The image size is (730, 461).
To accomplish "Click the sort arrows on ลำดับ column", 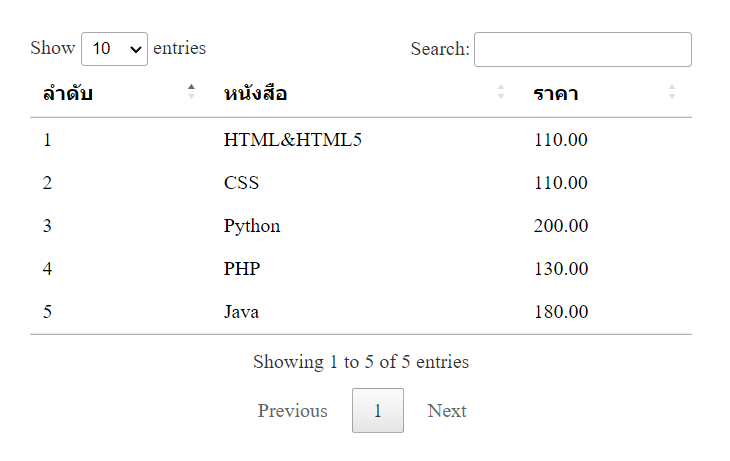I will 191,92.
